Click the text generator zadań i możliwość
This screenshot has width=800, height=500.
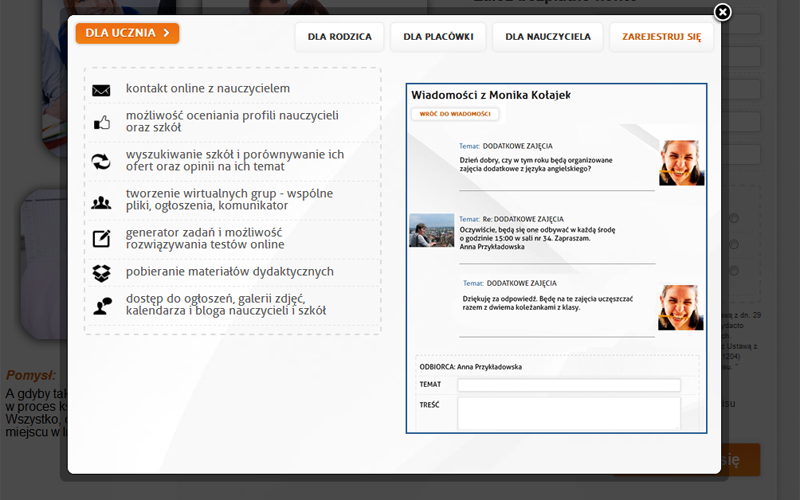(204, 232)
